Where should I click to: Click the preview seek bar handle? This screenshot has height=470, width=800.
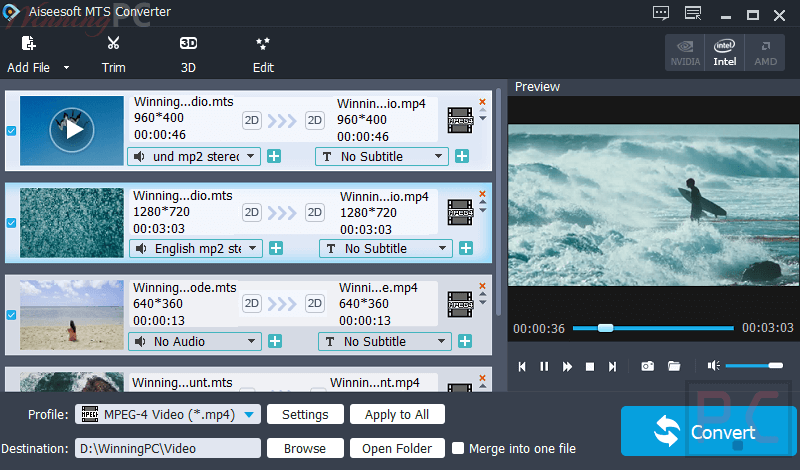pos(606,328)
